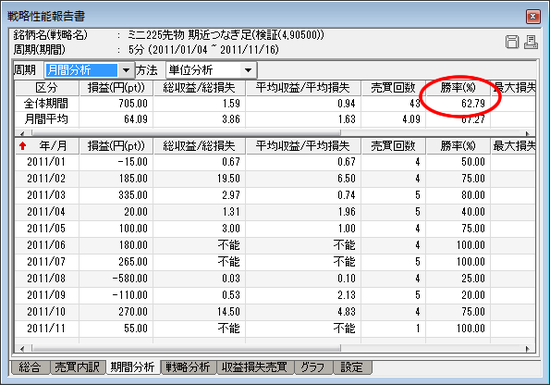The width and height of the screenshot is (550, 385).
Task: Select the 2011/02 row
Action: point(275,178)
